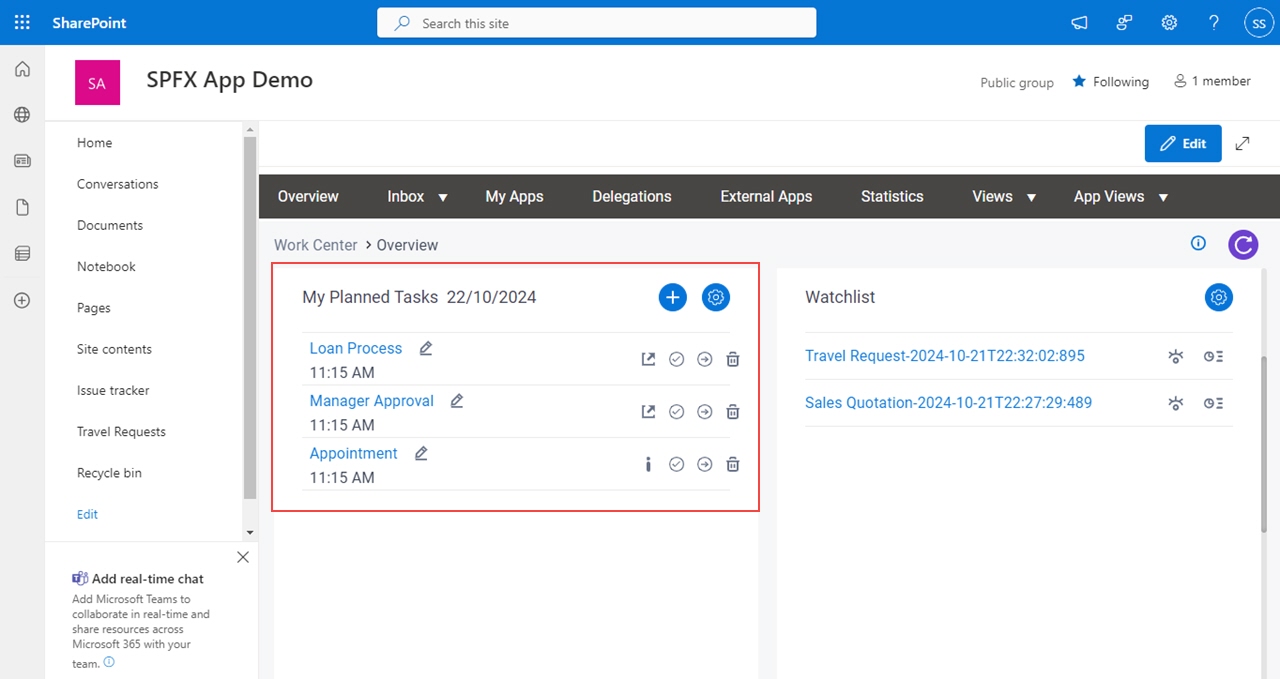
Task: Edit the Manager Approval task with the pencil
Action: pyautogui.click(x=457, y=400)
